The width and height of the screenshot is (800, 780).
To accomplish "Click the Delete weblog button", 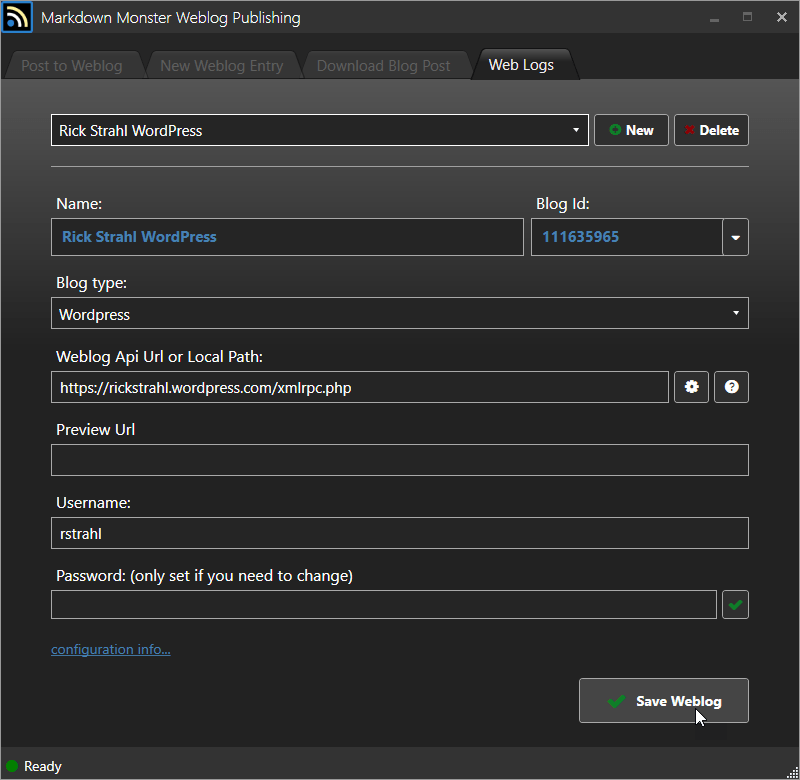I will pyautogui.click(x=711, y=130).
